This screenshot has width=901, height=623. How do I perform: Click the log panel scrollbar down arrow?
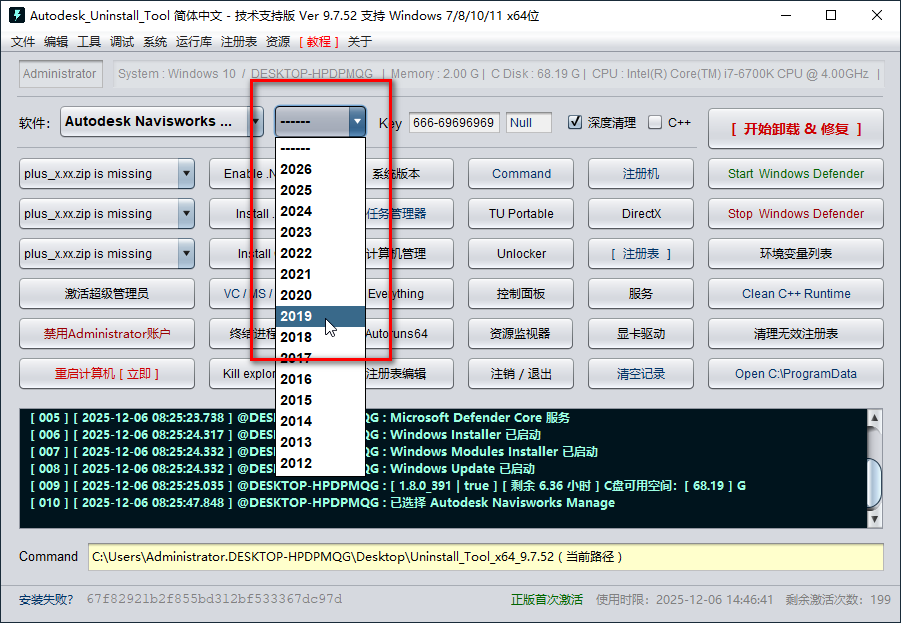874,519
